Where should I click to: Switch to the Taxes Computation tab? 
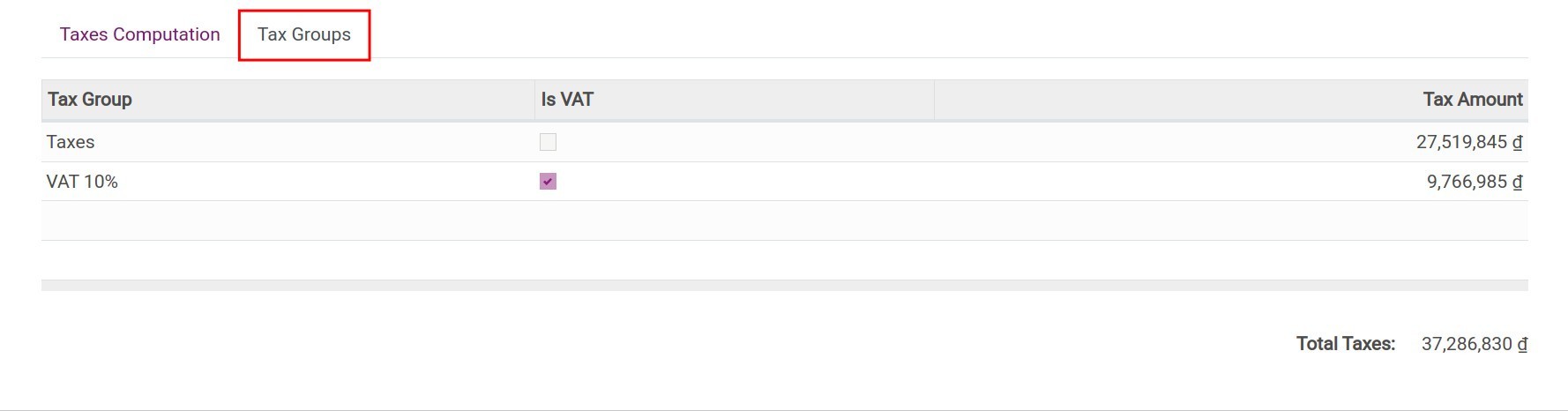(139, 34)
